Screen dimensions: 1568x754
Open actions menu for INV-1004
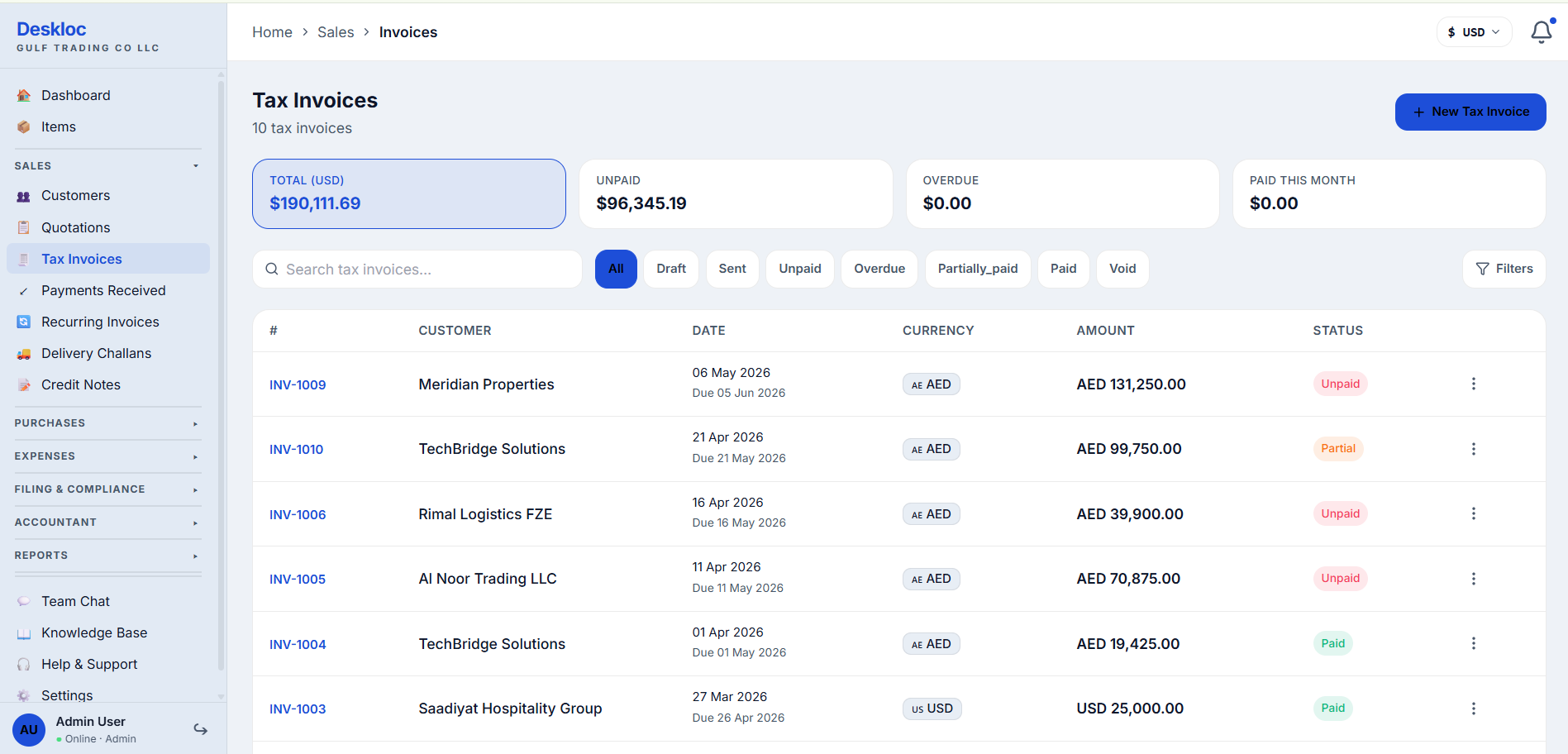(1473, 643)
